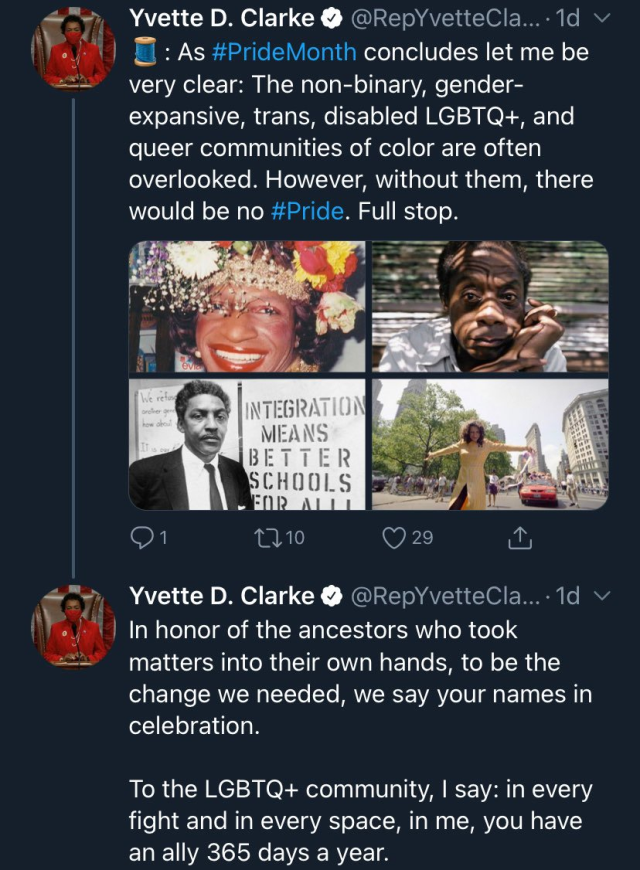Viewport: 640px width, 870px height.
Task: Expand the first tweet's options chevron
Action: coord(601,17)
